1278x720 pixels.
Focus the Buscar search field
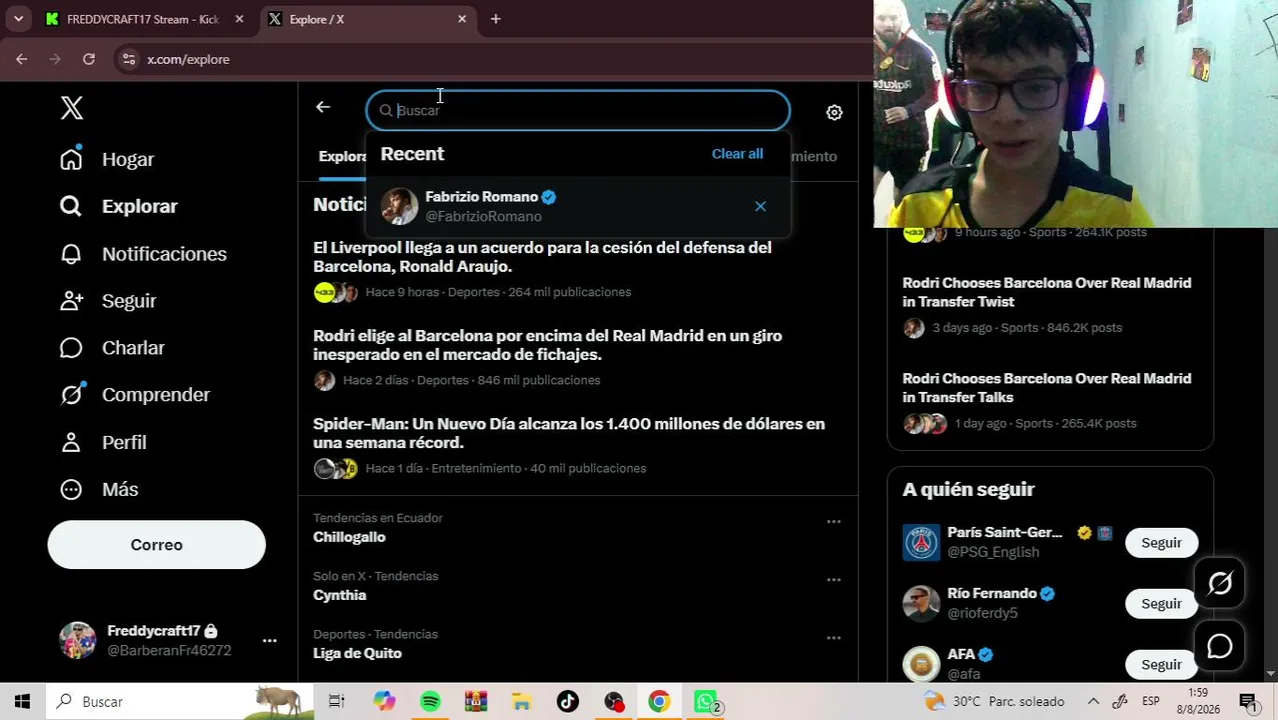pyautogui.click(x=578, y=110)
